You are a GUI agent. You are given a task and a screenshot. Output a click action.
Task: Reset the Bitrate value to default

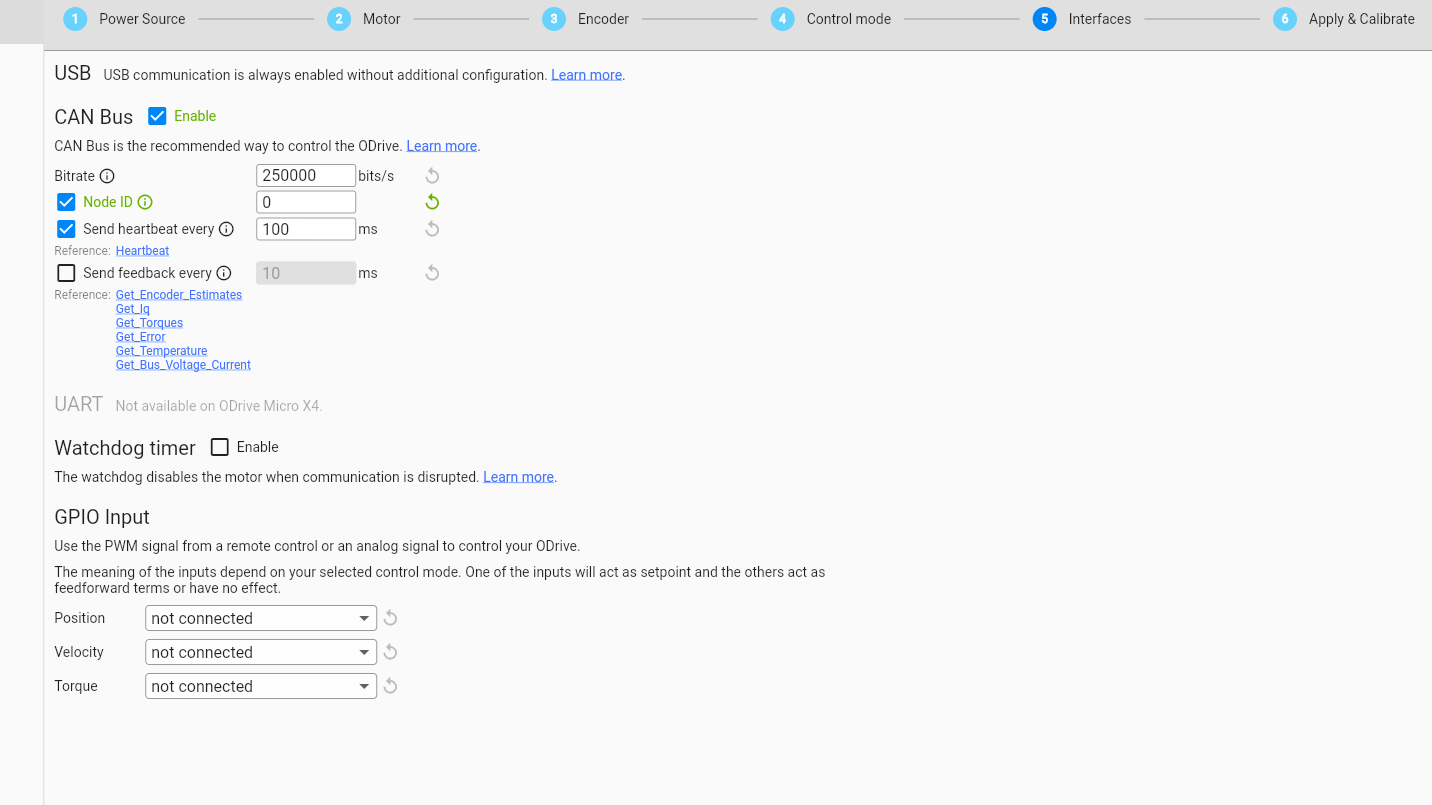pos(432,176)
